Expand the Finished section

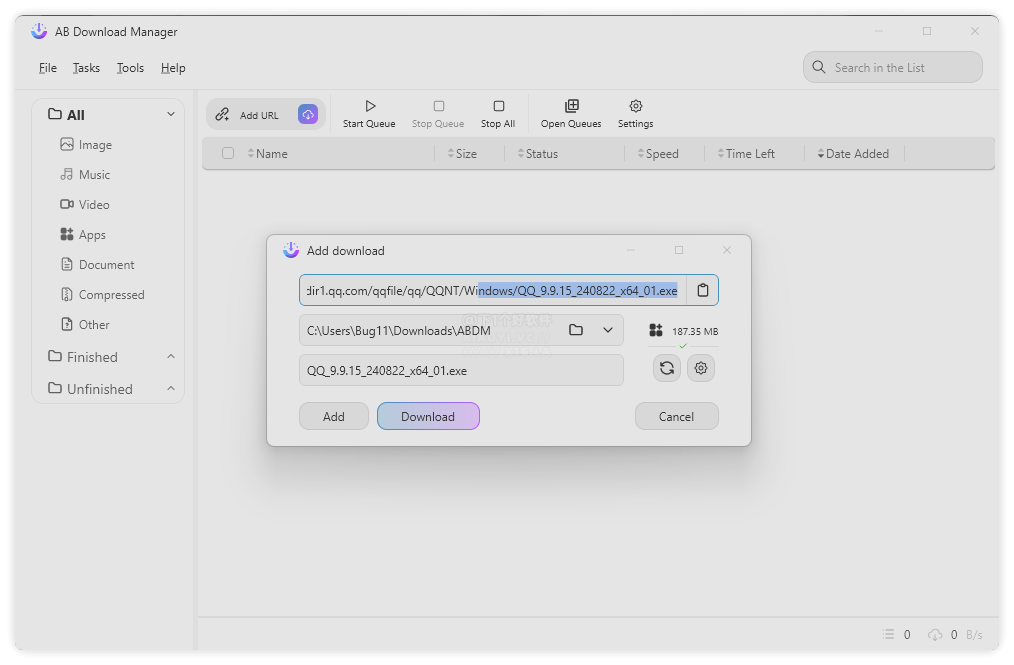[171, 357]
